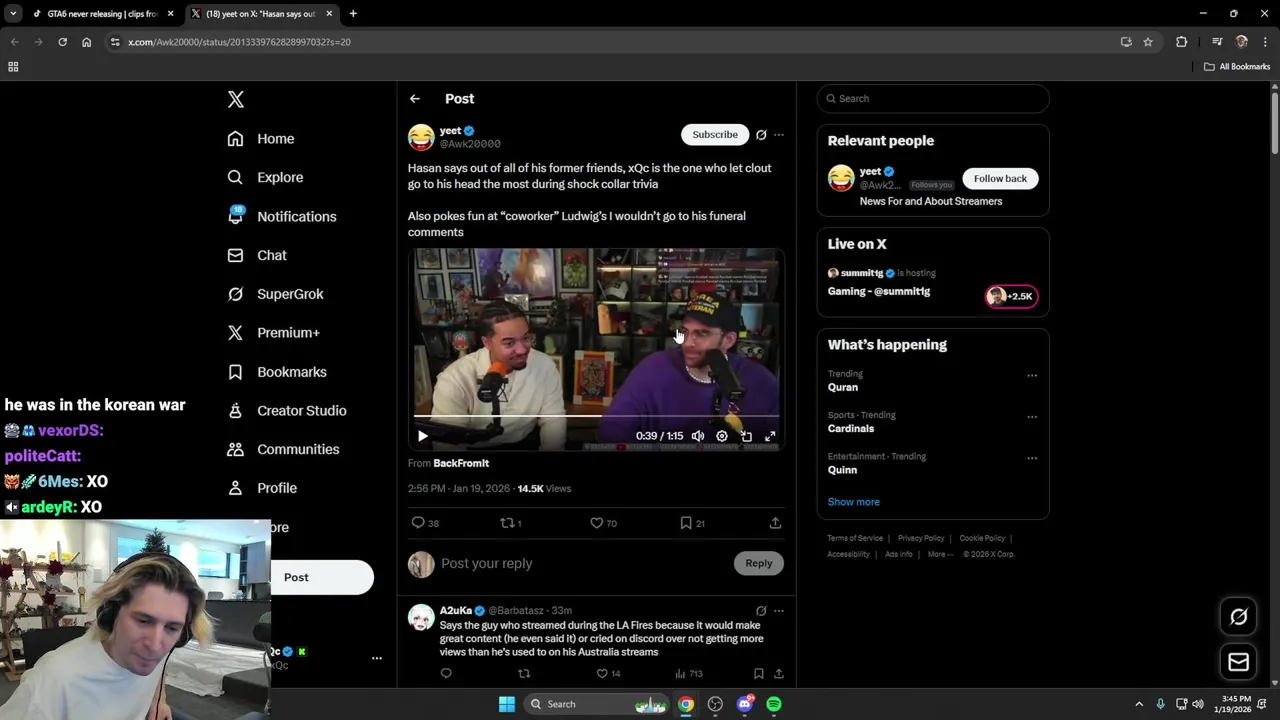This screenshot has height=720, width=1280.
Task: Reload the page in Chrome
Action: pos(62,42)
